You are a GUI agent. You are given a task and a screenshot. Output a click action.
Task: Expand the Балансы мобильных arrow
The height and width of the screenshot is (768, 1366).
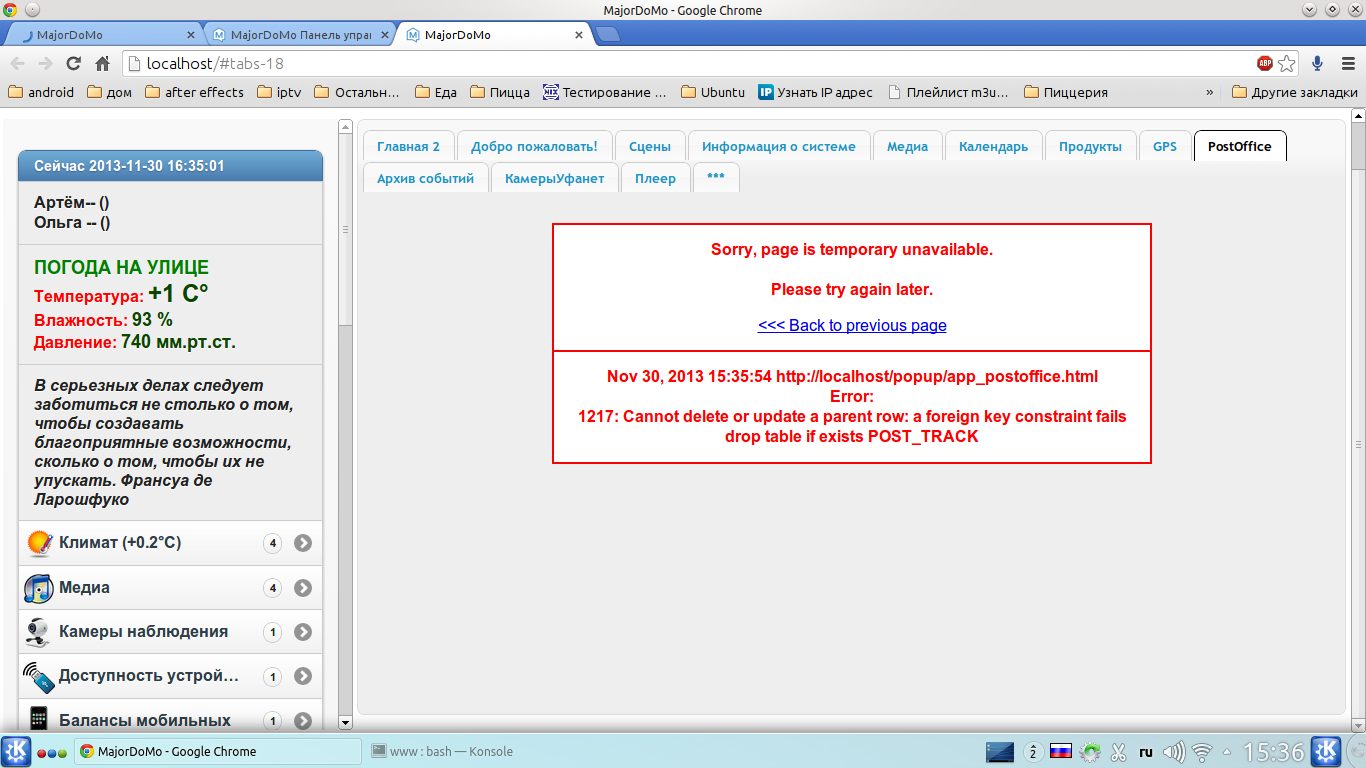[x=303, y=720]
